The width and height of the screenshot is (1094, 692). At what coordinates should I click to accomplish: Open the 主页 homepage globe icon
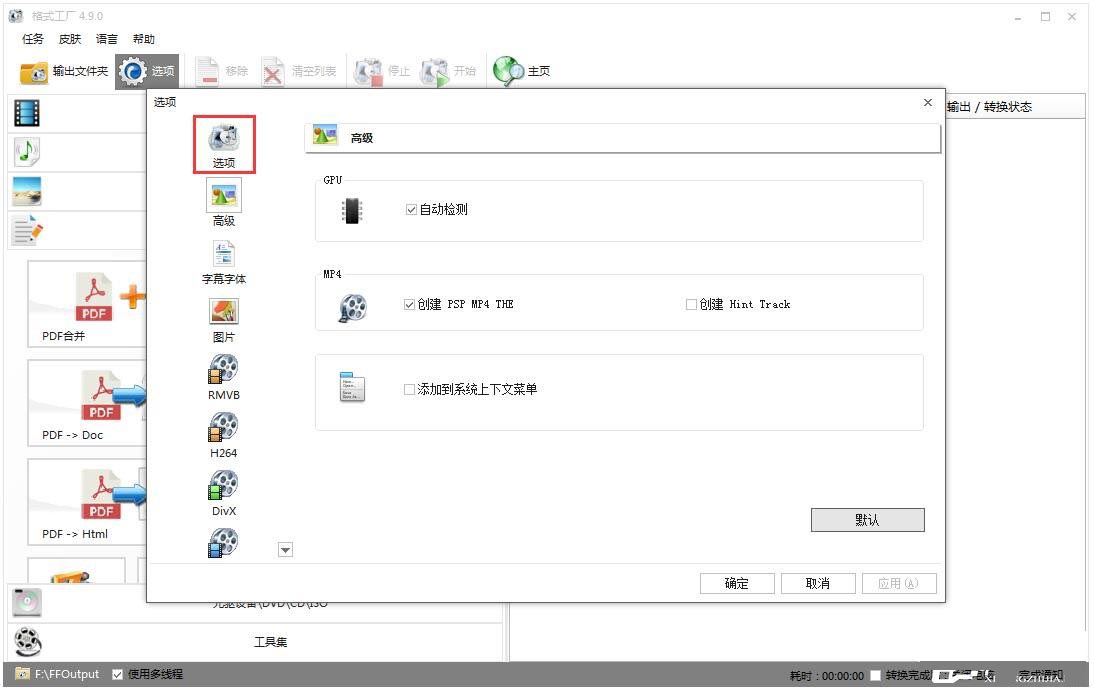[508, 71]
